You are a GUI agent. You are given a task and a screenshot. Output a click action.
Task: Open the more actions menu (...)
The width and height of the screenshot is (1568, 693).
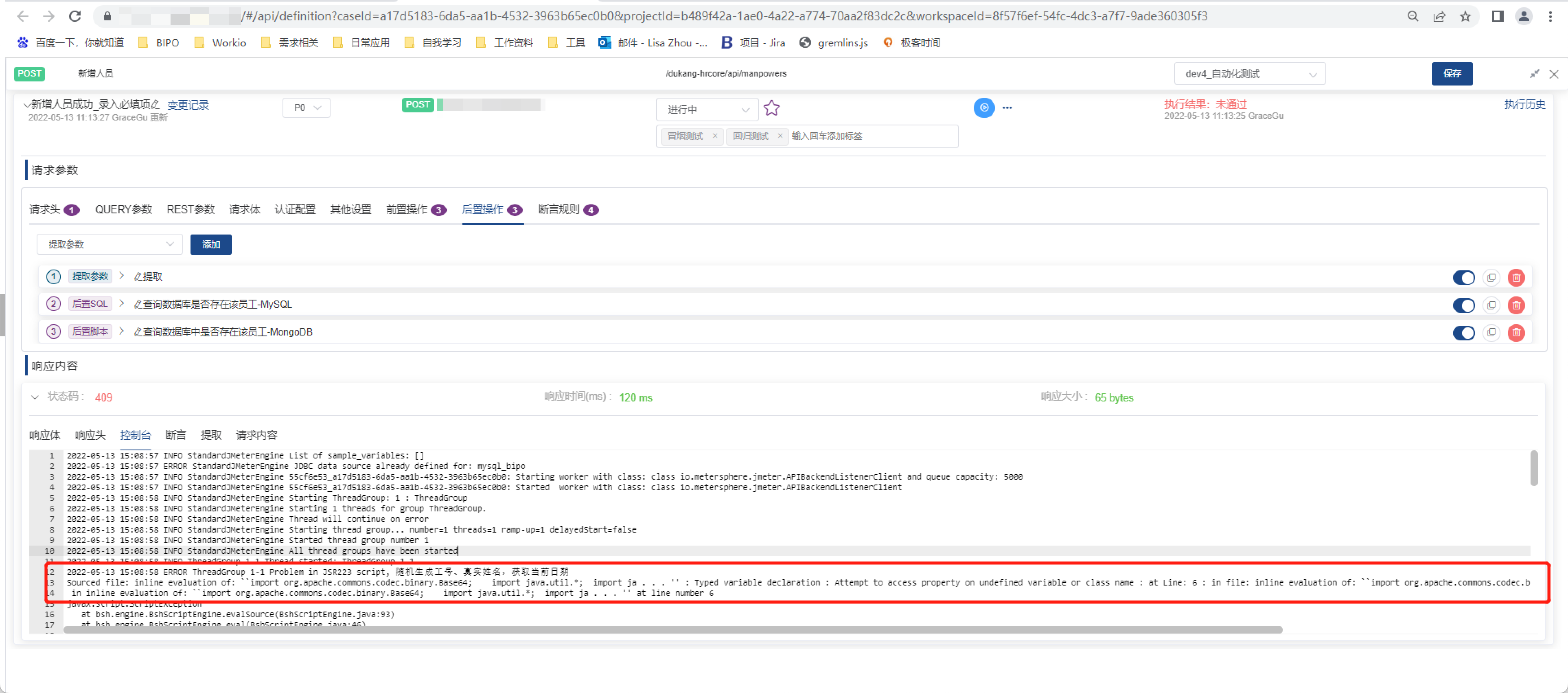pyautogui.click(x=1007, y=108)
